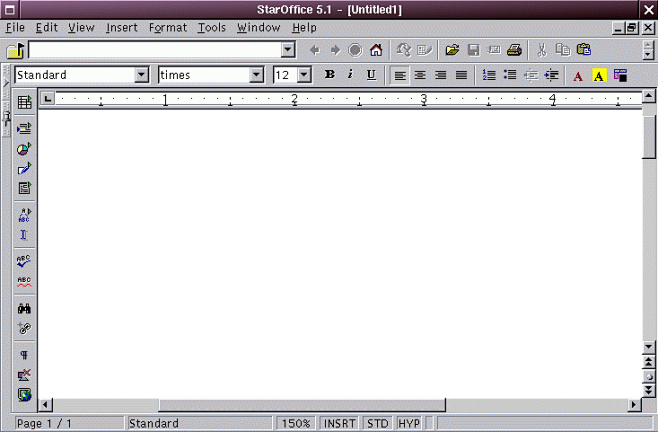Click the yellow highlighting color icon

tap(599, 75)
